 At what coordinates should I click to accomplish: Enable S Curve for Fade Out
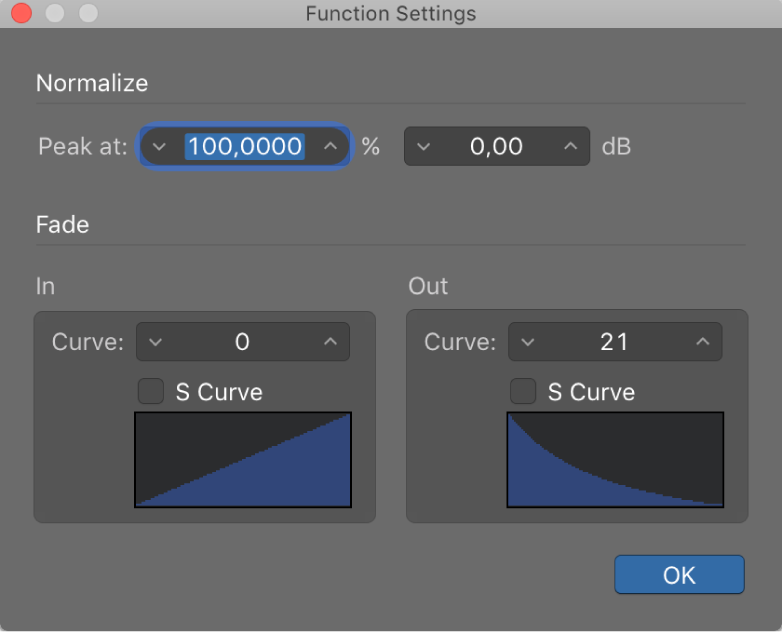pyautogui.click(x=523, y=391)
